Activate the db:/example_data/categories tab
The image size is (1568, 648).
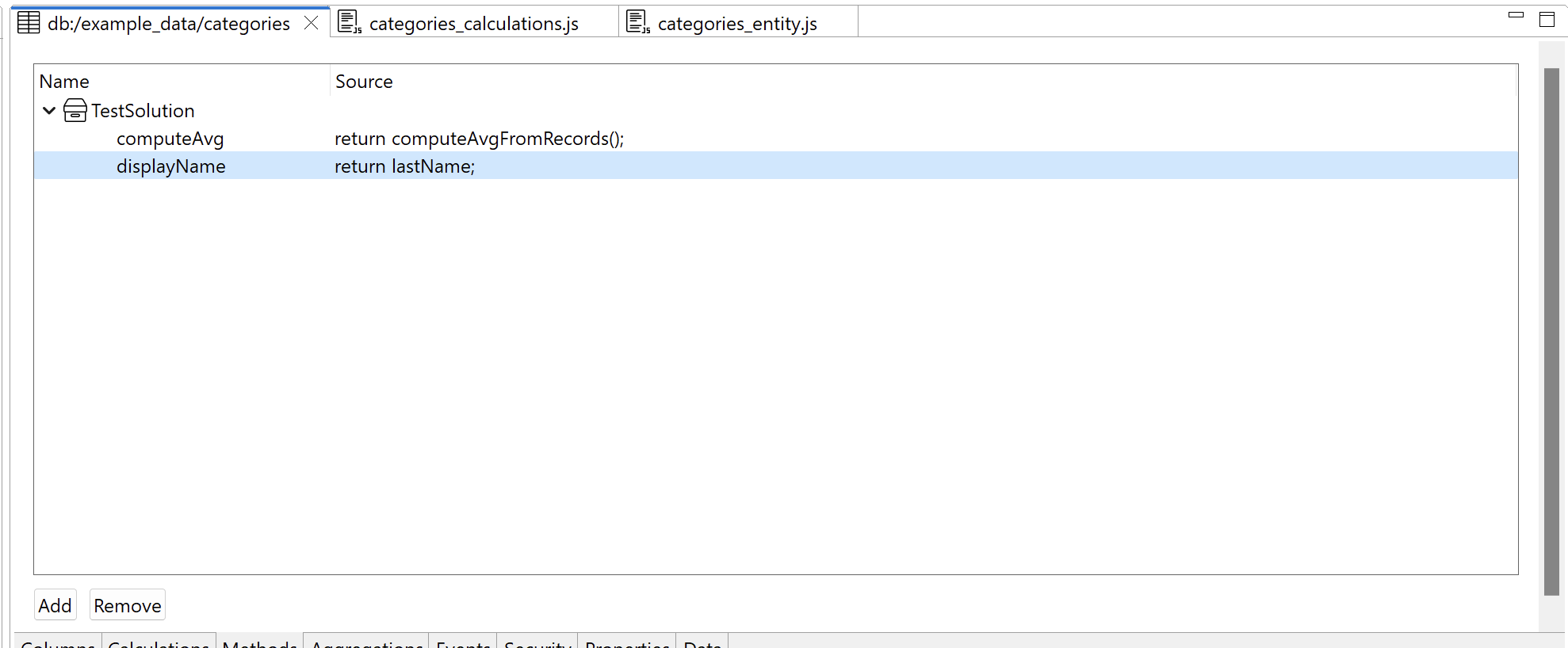[x=169, y=23]
